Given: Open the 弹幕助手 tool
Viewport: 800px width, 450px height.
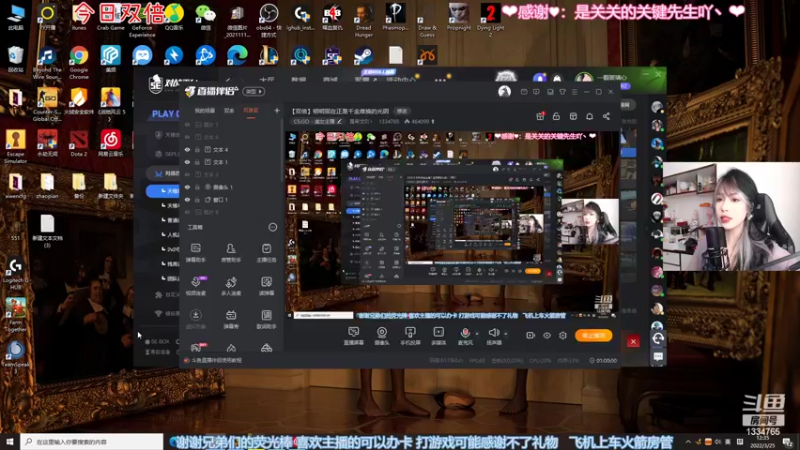Looking at the screenshot, I should [196, 253].
